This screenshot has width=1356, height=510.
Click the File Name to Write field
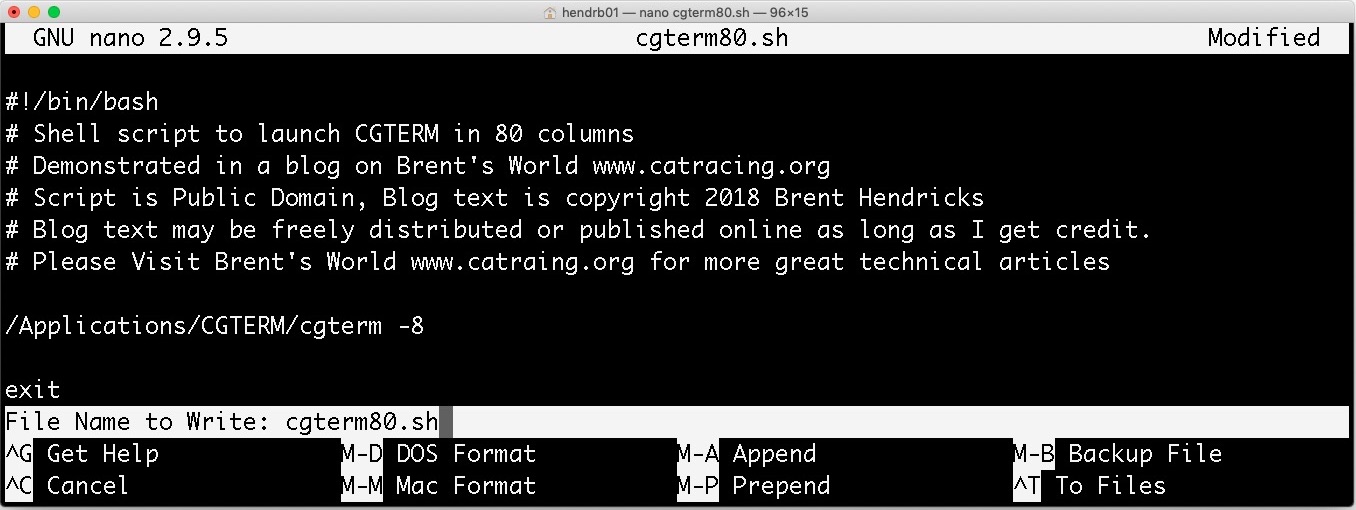pos(677,421)
